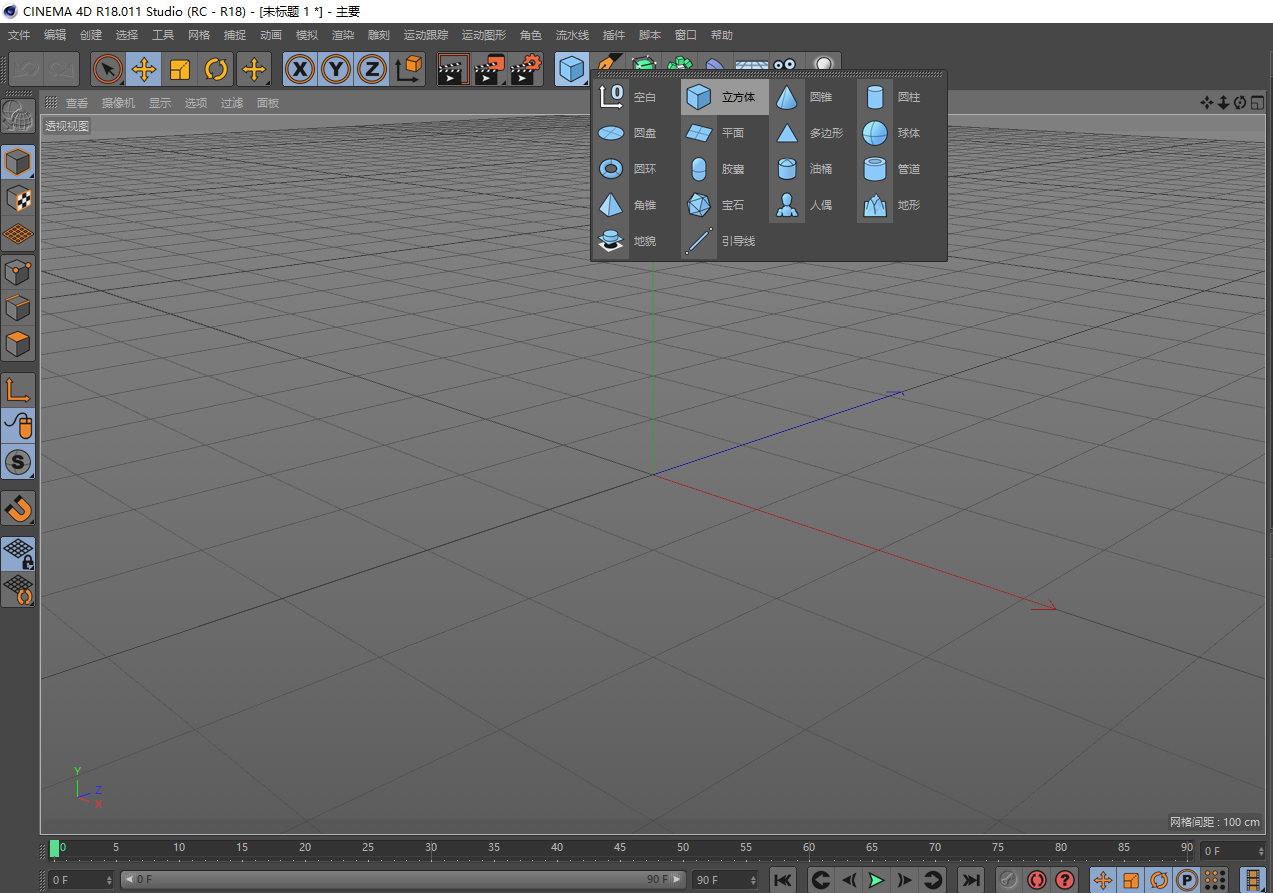Toggle Z axis lock
Image resolution: width=1273 pixels, height=893 pixels.
pyautogui.click(x=372, y=69)
